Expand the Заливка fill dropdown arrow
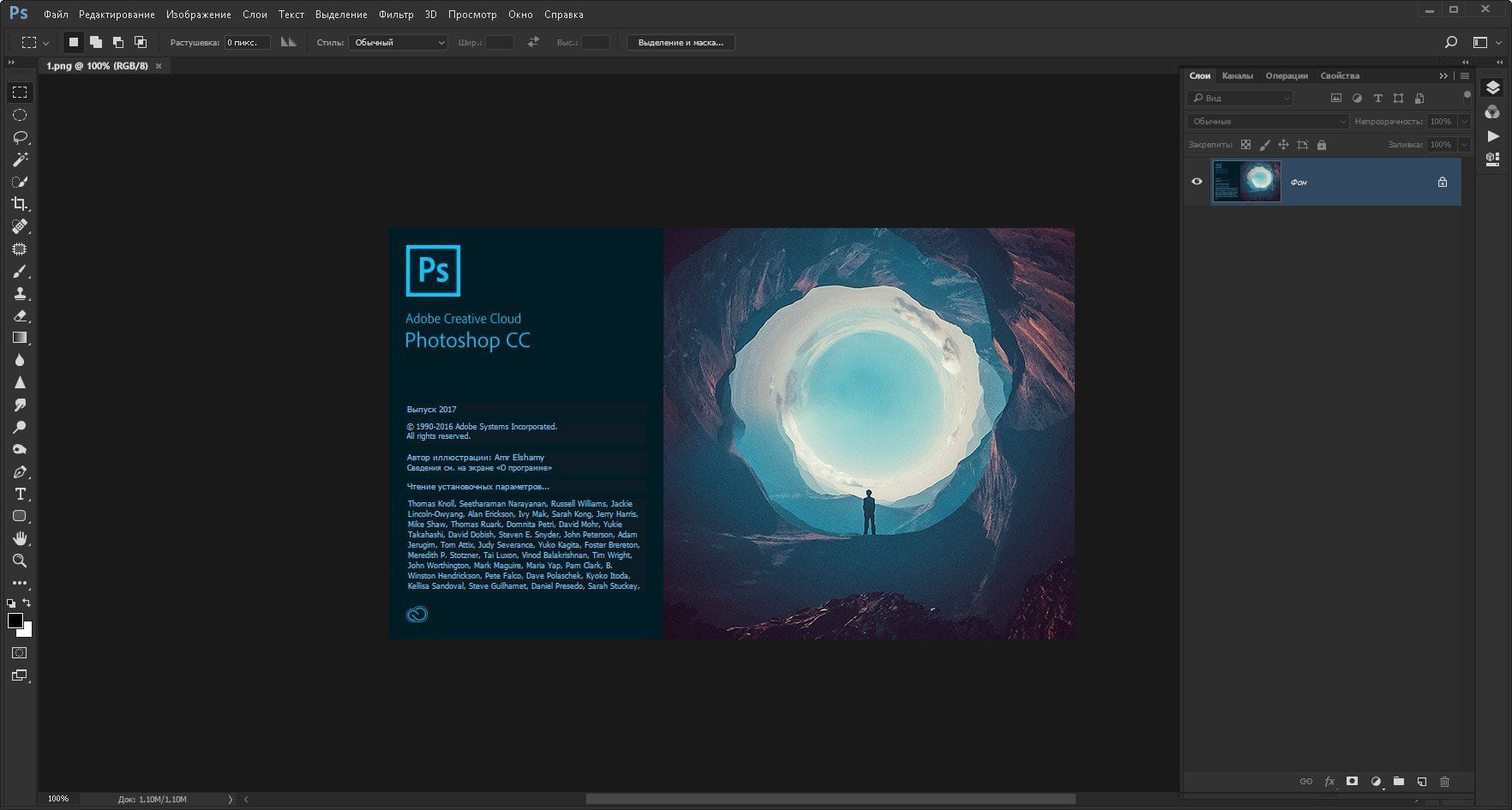 [1464, 145]
